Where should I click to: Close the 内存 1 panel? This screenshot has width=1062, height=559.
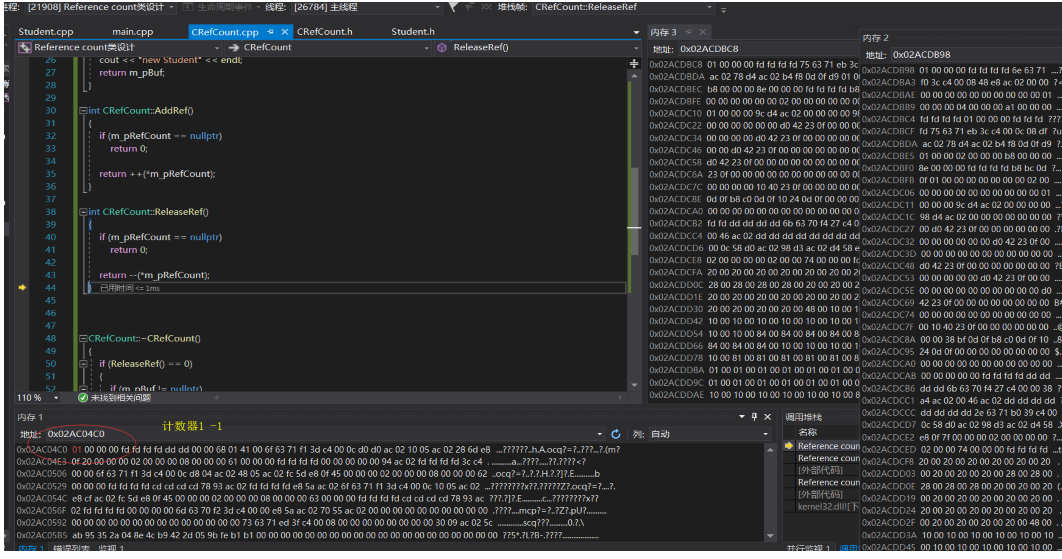pos(767,417)
